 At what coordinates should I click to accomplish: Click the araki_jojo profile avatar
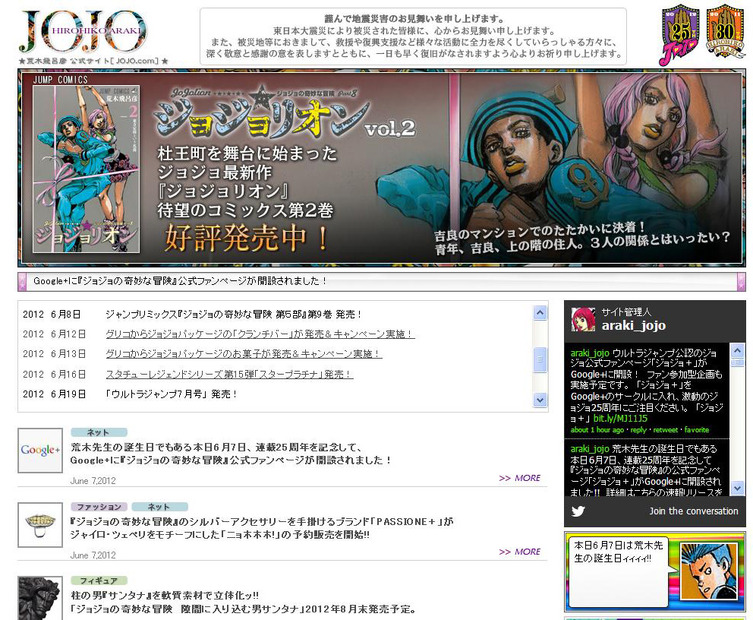(x=583, y=319)
